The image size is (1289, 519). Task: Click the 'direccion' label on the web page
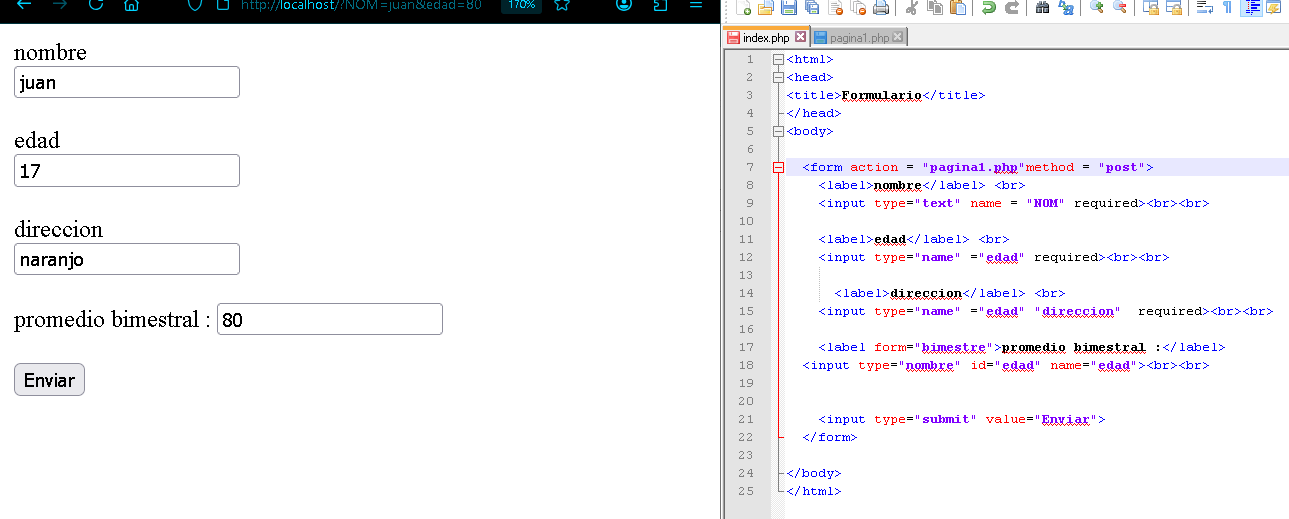58,229
